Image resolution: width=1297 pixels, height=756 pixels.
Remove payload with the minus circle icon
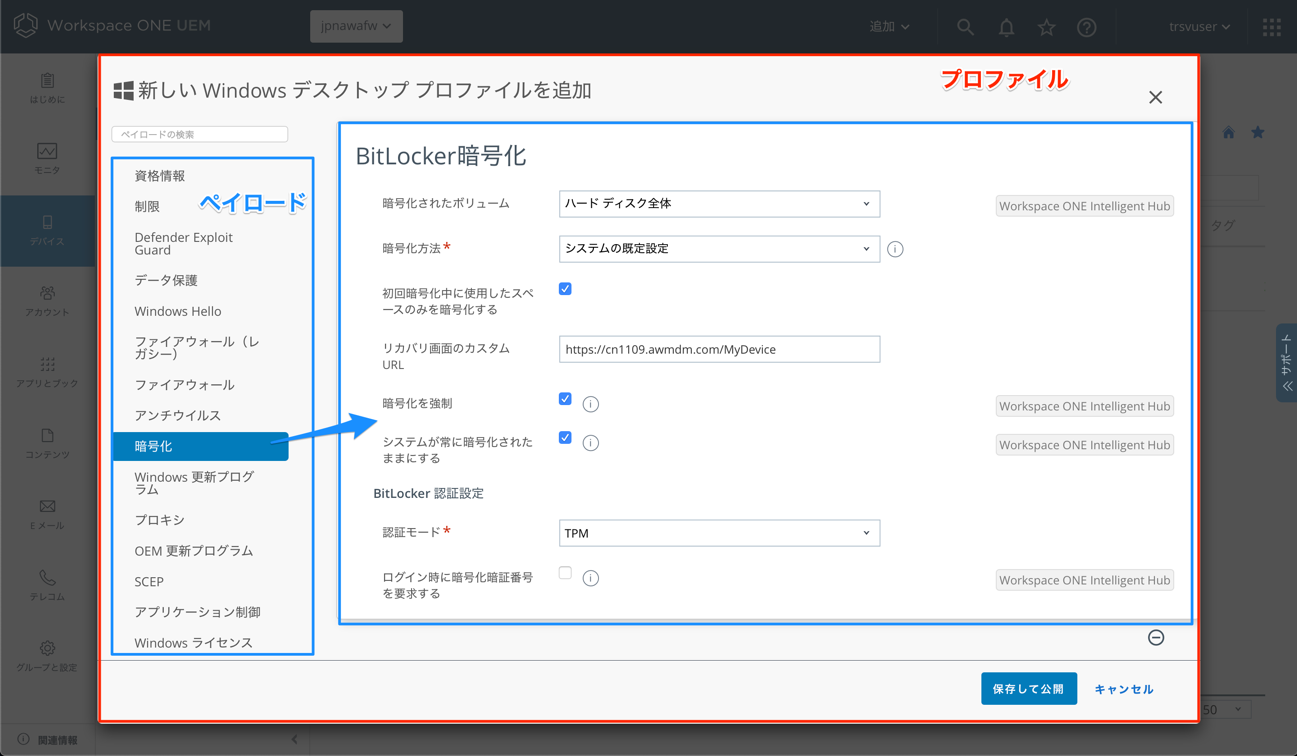coord(1156,638)
